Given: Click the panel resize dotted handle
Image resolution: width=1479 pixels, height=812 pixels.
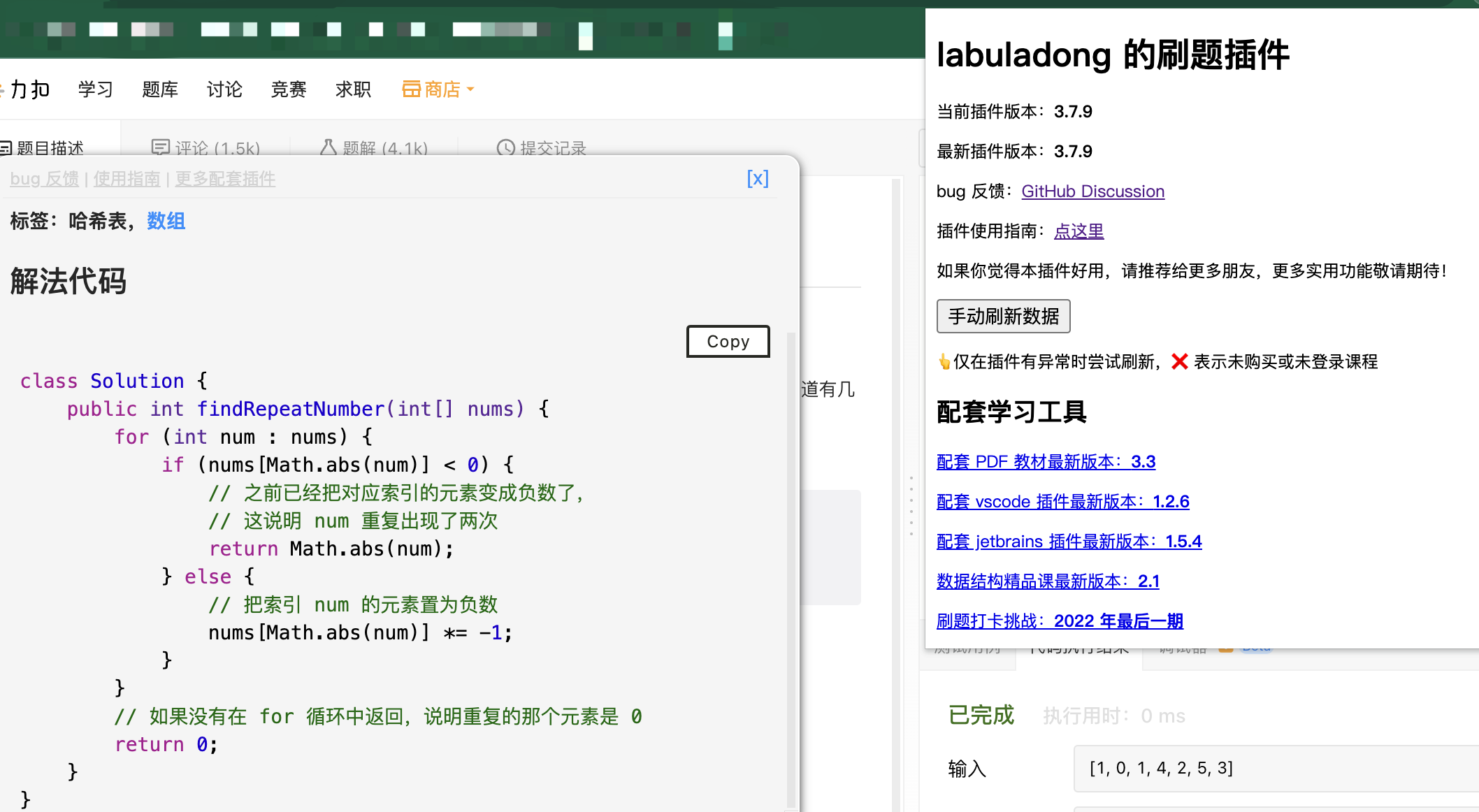Looking at the screenshot, I should coord(911,505).
